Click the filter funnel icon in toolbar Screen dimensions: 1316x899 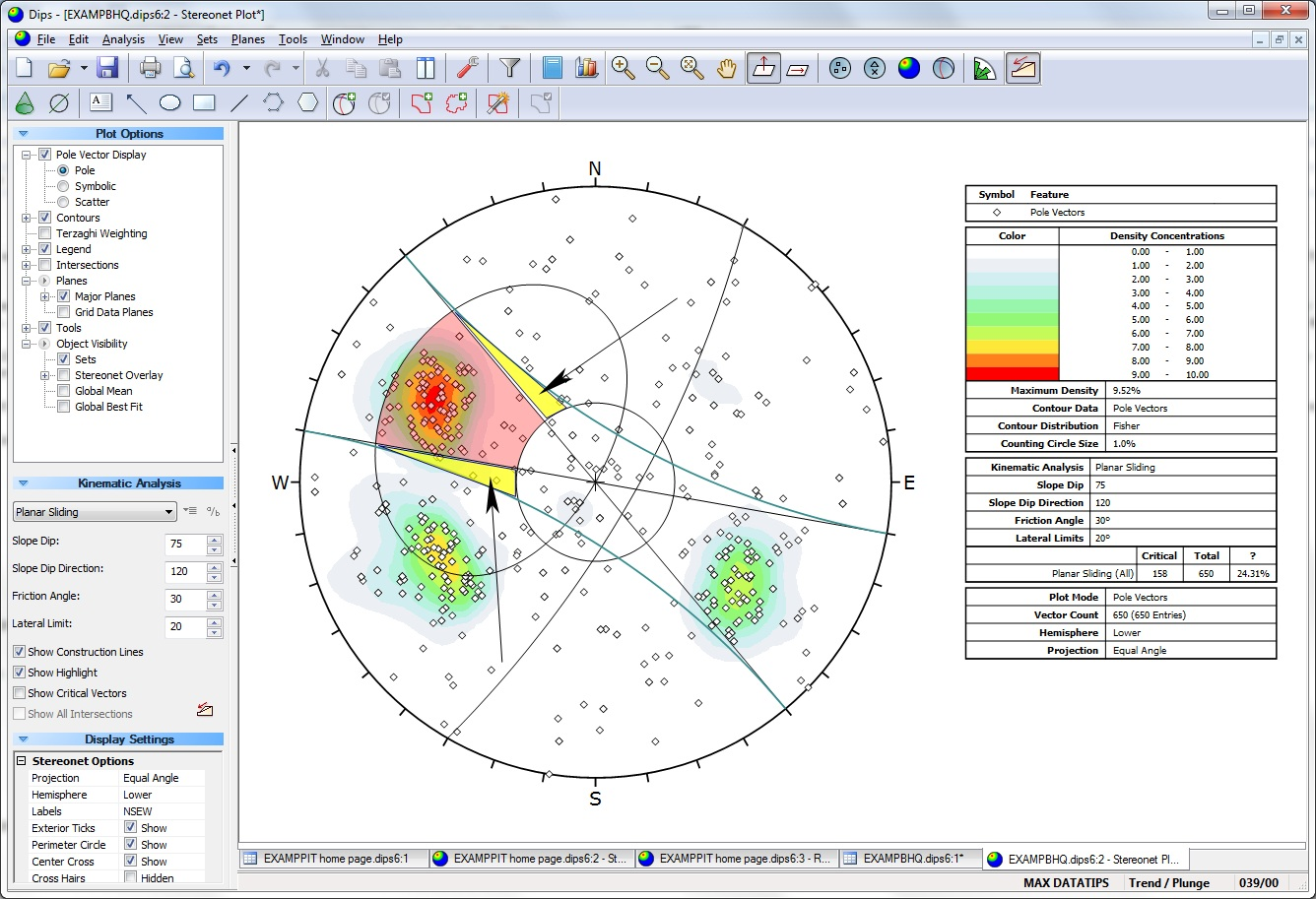(x=509, y=68)
